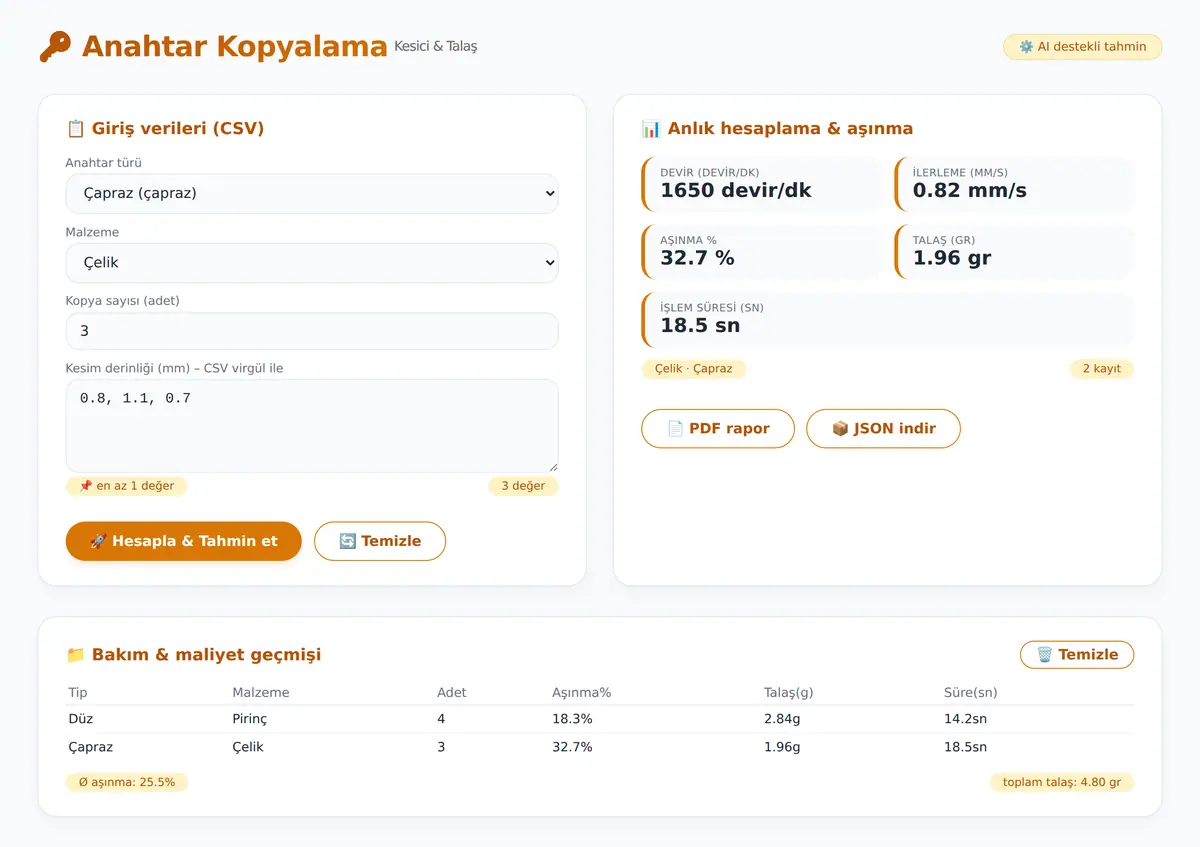The width and height of the screenshot is (1200, 847).
Task: Click the Pirinç material cell
Action: coord(250,719)
